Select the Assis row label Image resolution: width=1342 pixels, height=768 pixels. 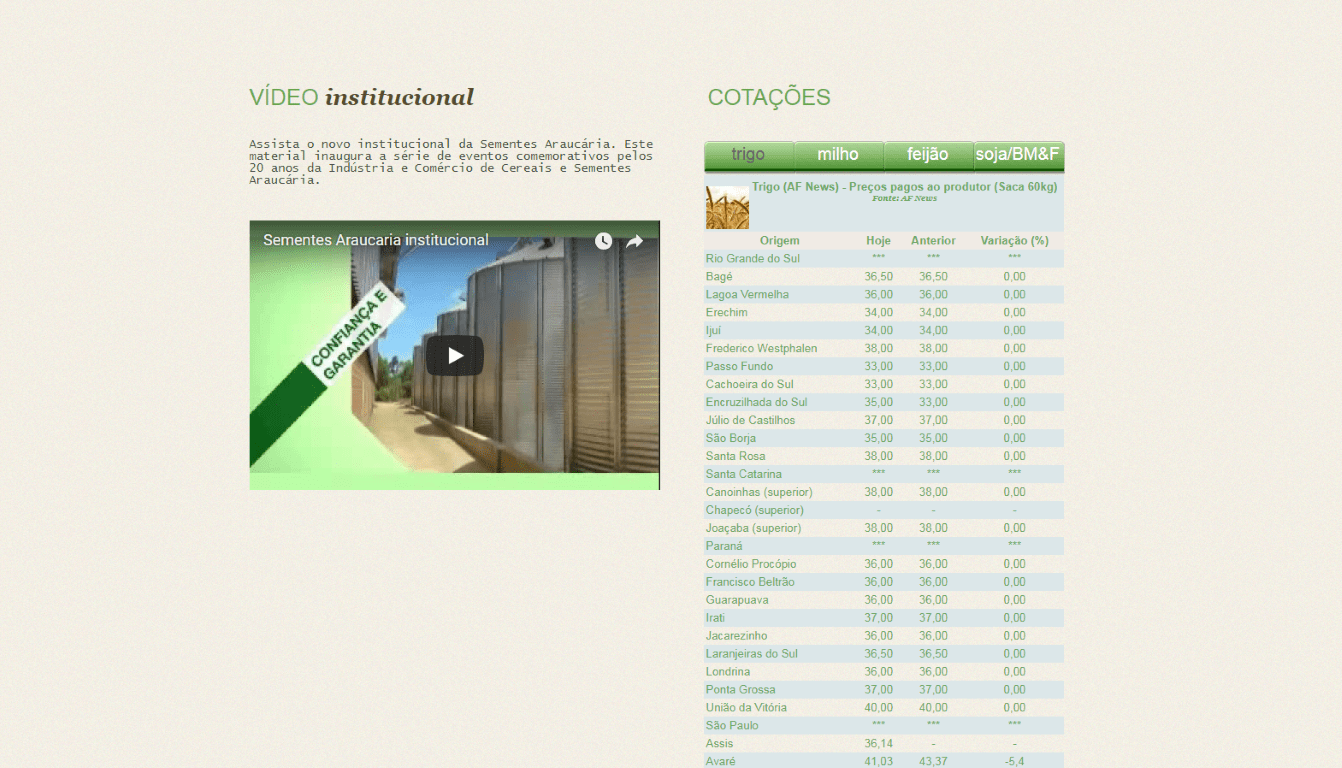(x=719, y=745)
